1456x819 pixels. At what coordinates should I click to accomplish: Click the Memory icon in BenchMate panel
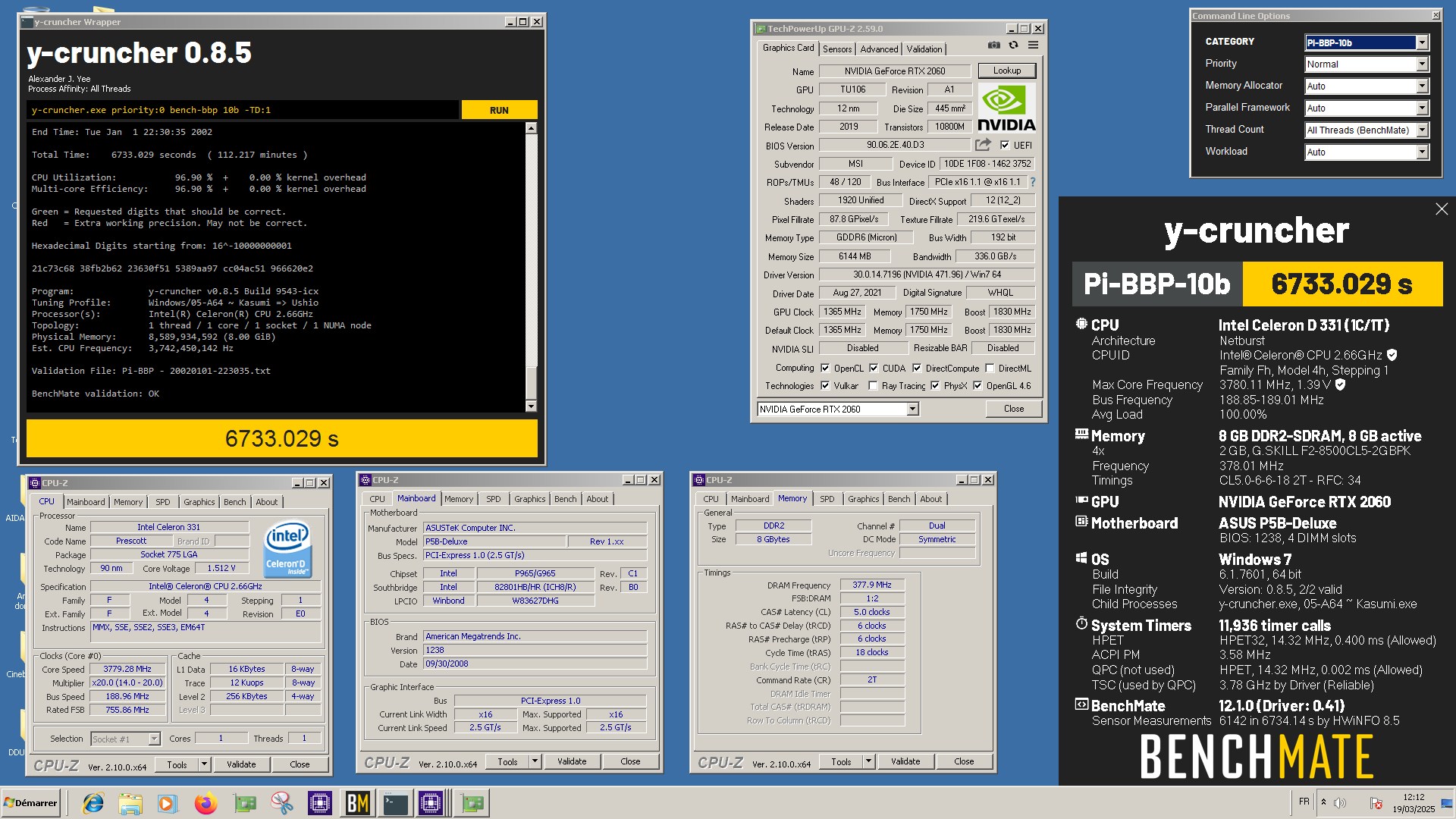1081,435
